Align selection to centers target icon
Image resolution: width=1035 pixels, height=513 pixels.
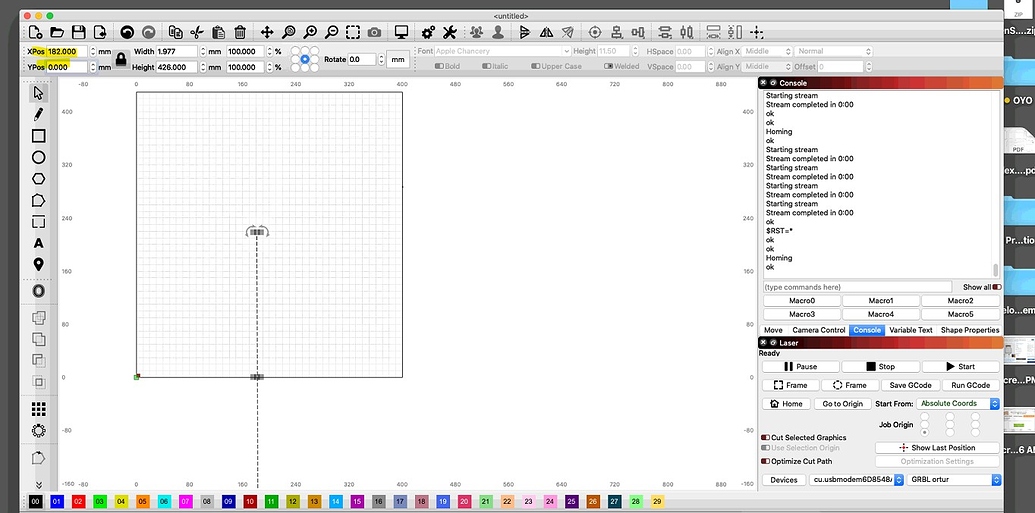coord(594,32)
